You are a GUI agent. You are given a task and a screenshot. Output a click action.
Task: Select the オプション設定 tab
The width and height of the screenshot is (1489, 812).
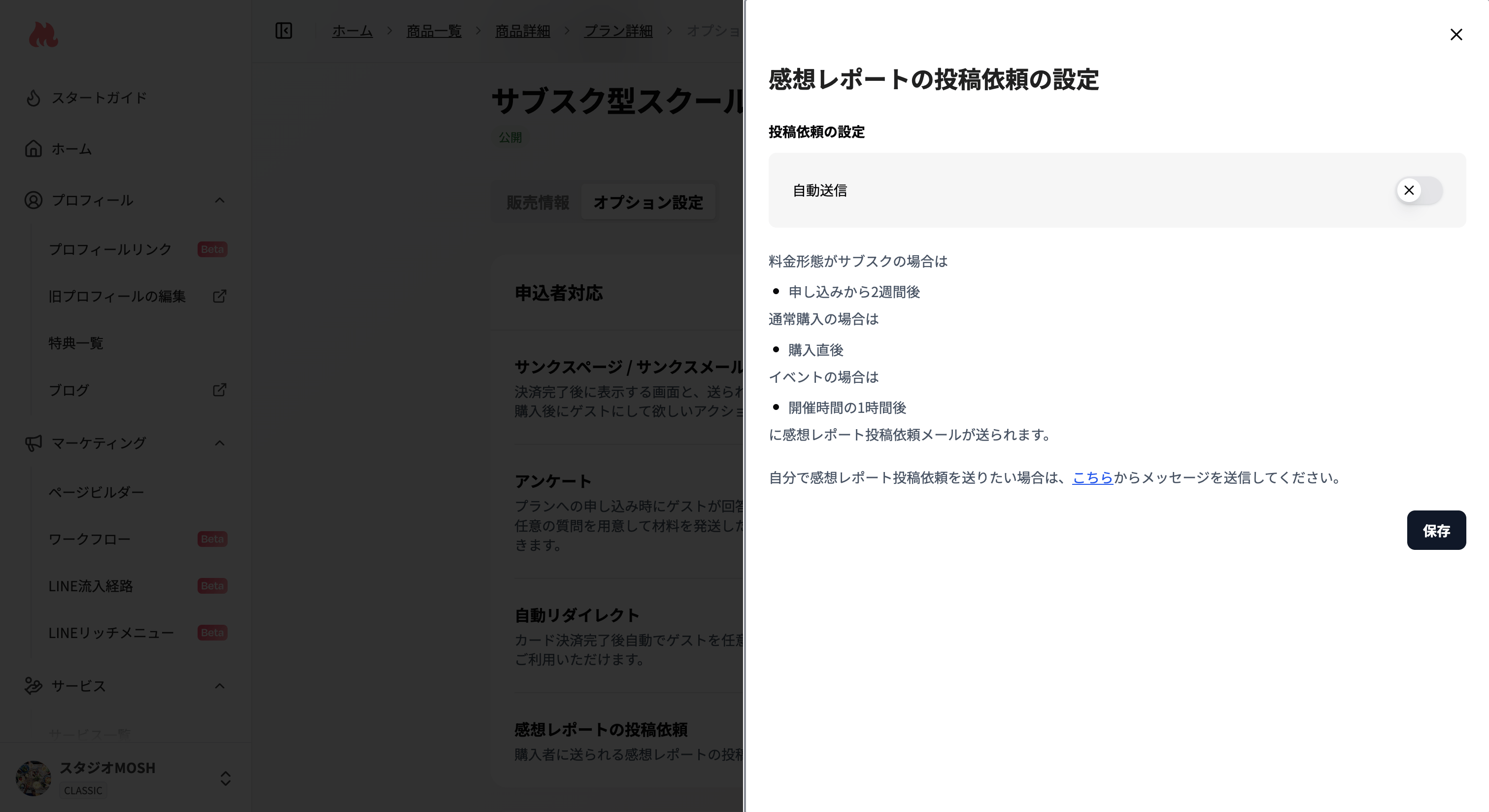648,203
